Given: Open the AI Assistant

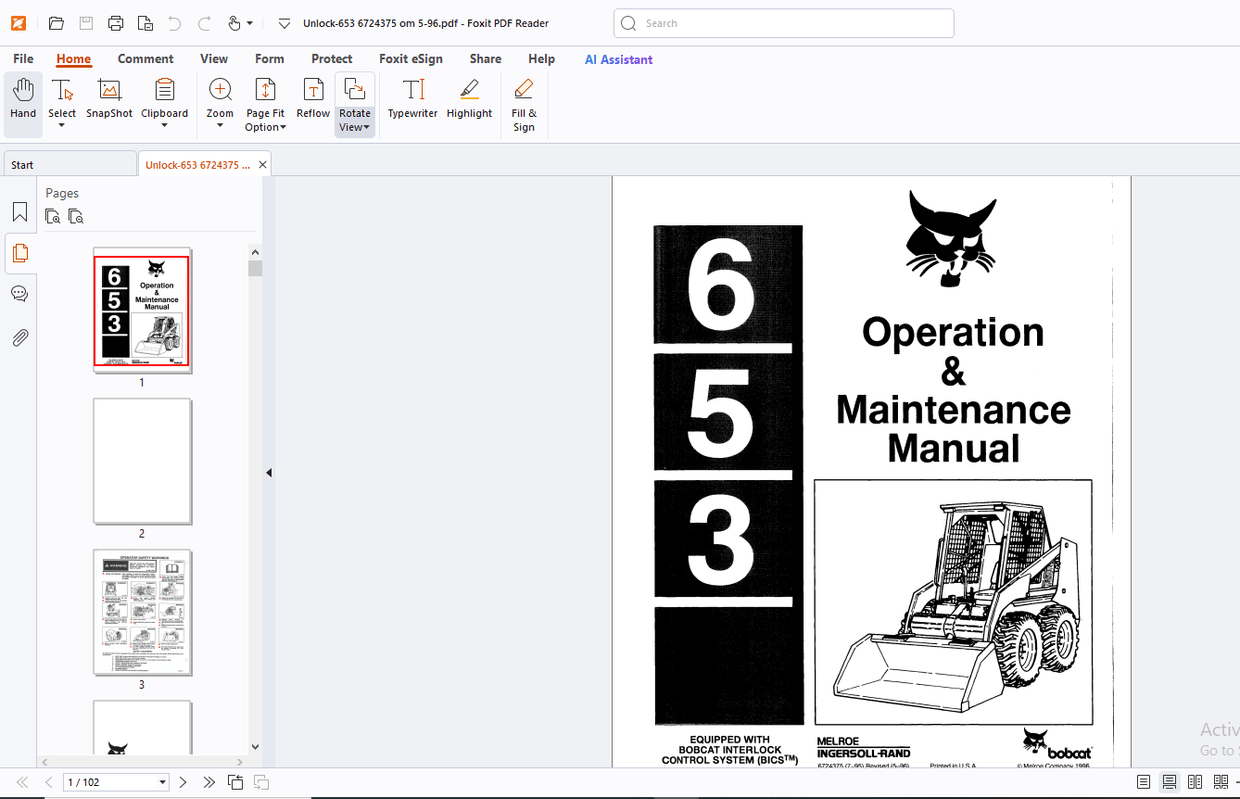Looking at the screenshot, I should pos(618,59).
